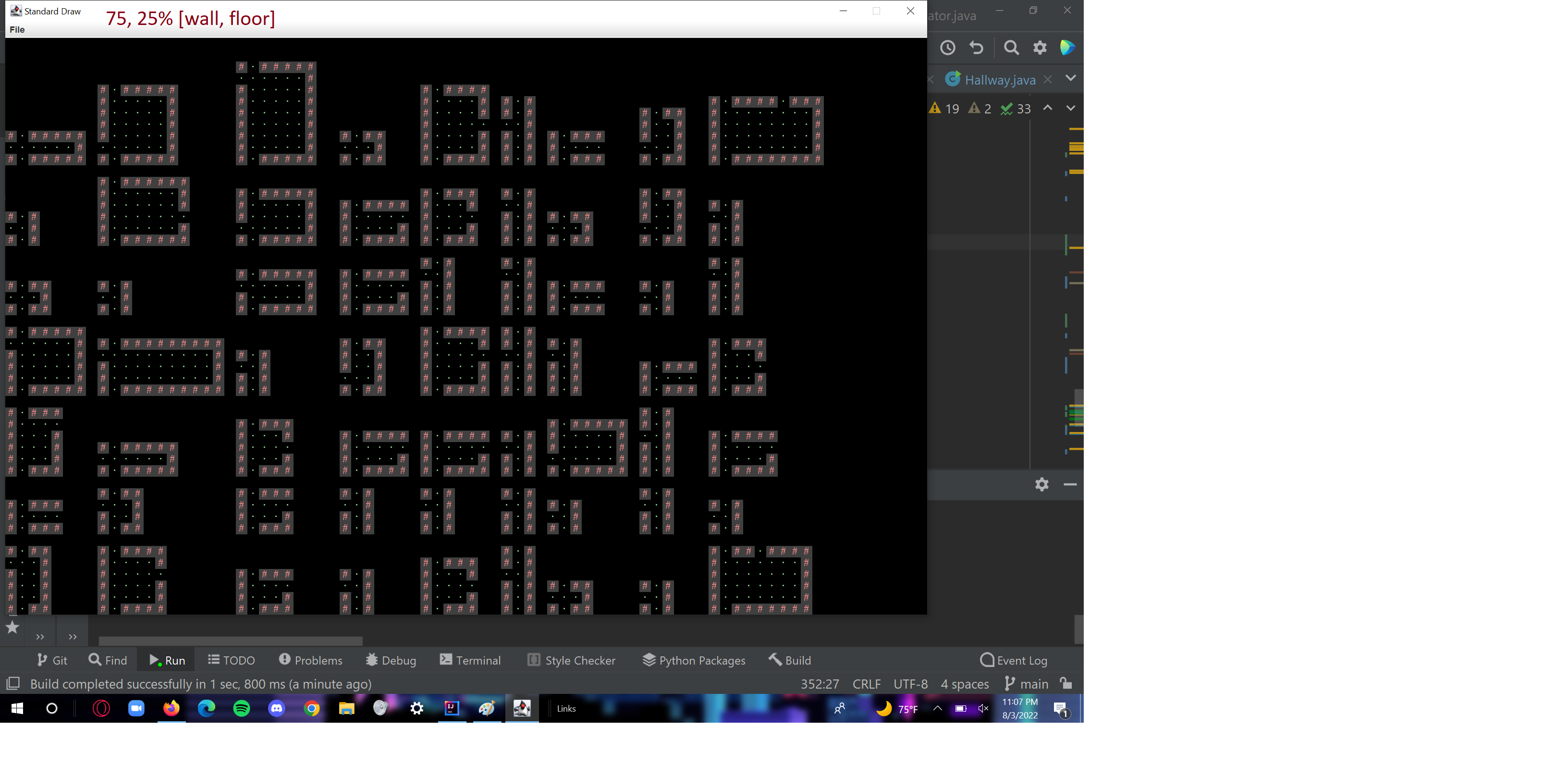This screenshot has width=1568, height=765.
Task: Click the undo rollback arrow icon
Action: (x=976, y=48)
